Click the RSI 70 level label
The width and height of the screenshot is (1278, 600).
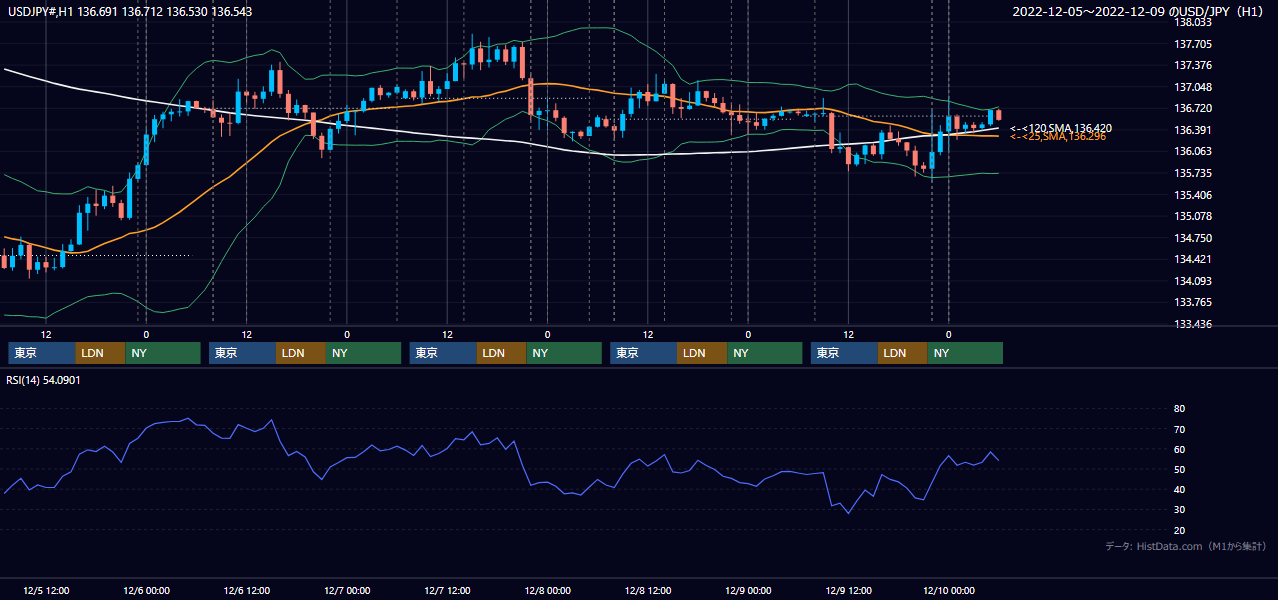(1179, 429)
